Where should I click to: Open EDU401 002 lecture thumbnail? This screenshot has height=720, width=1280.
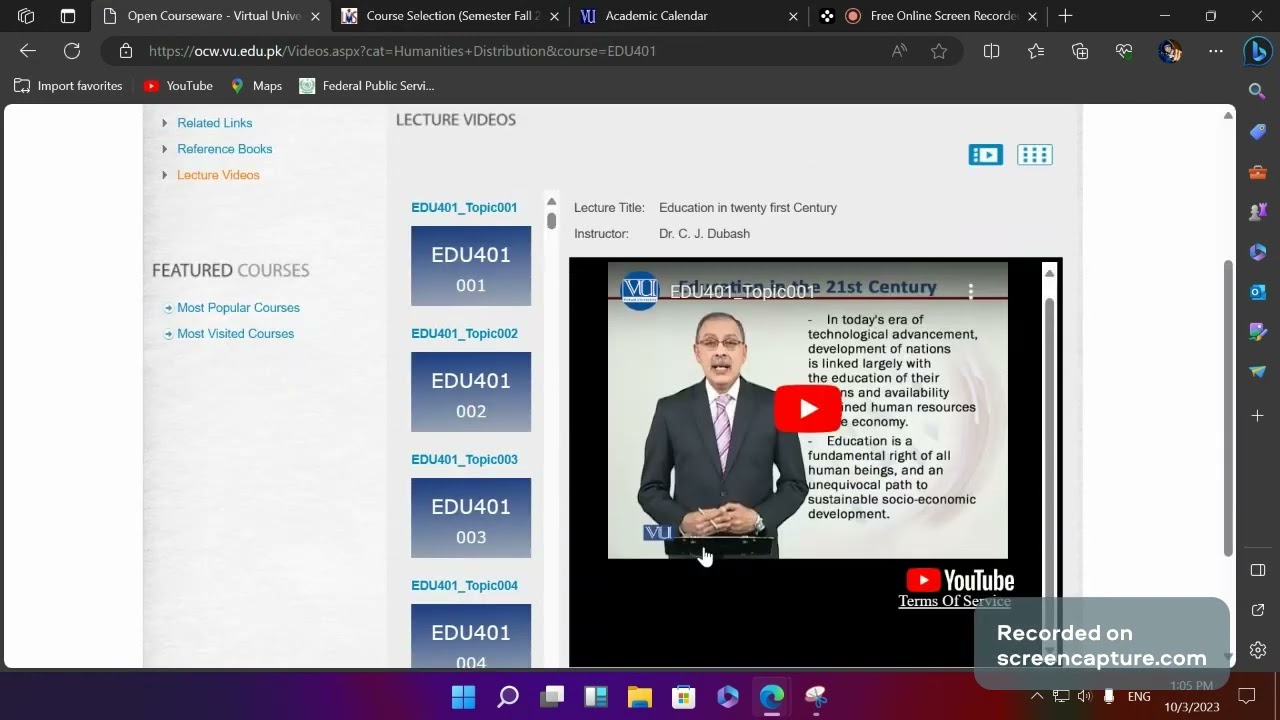[471, 392]
